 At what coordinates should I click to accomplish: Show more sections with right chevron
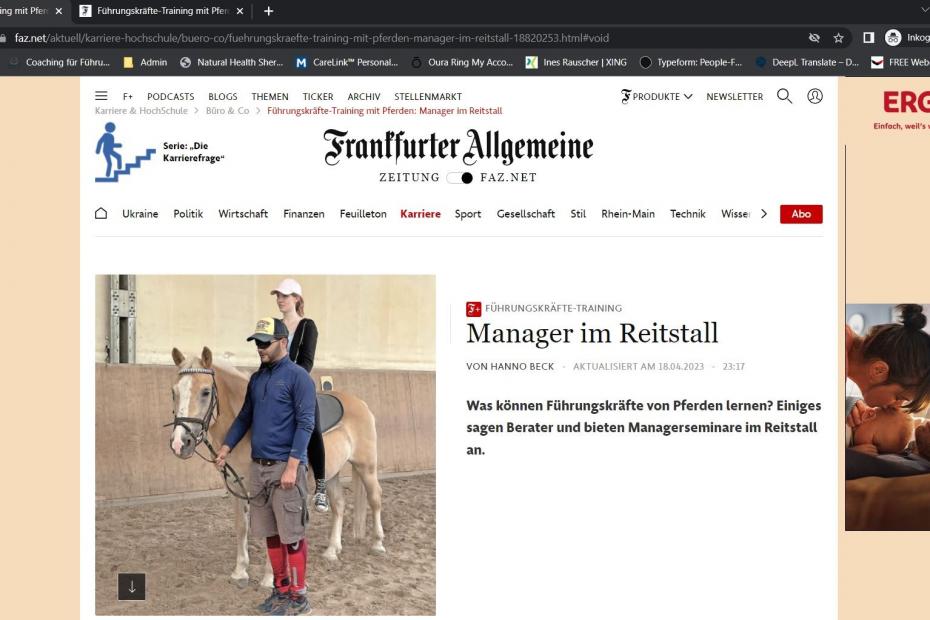point(764,214)
